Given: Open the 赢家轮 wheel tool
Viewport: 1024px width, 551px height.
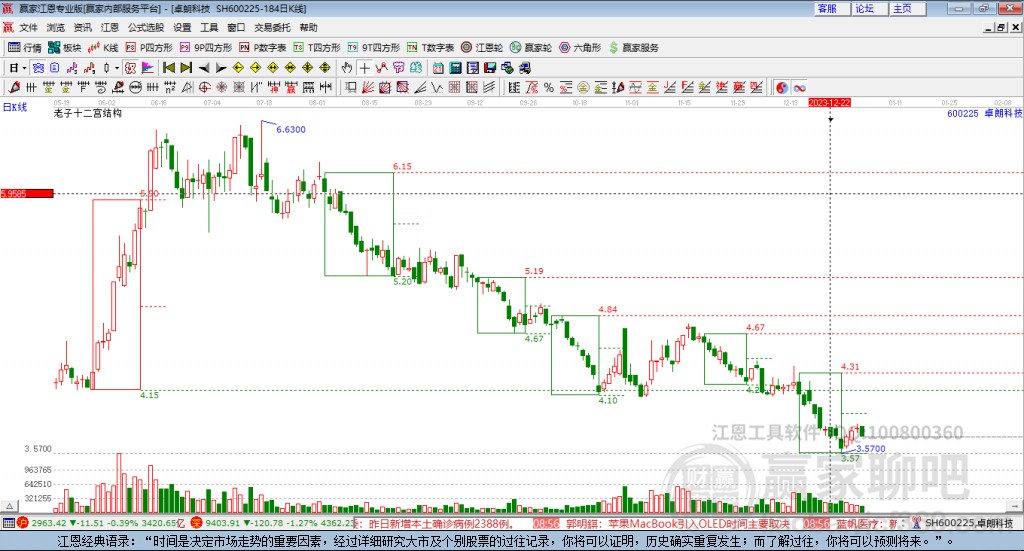Looking at the screenshot, I should tap(531, 48).
